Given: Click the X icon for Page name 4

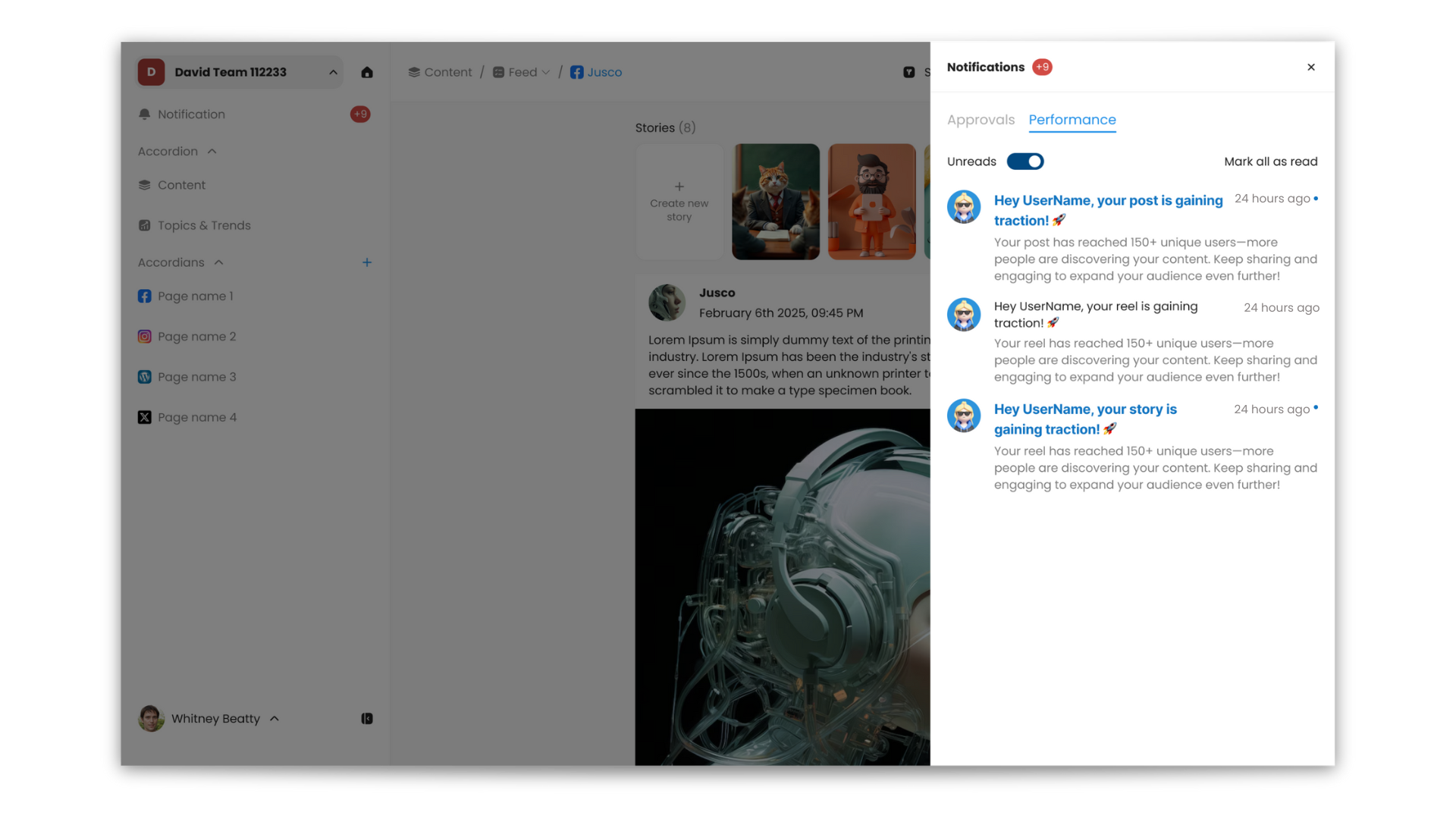Looking at the screenshot, I should (144, 417).
